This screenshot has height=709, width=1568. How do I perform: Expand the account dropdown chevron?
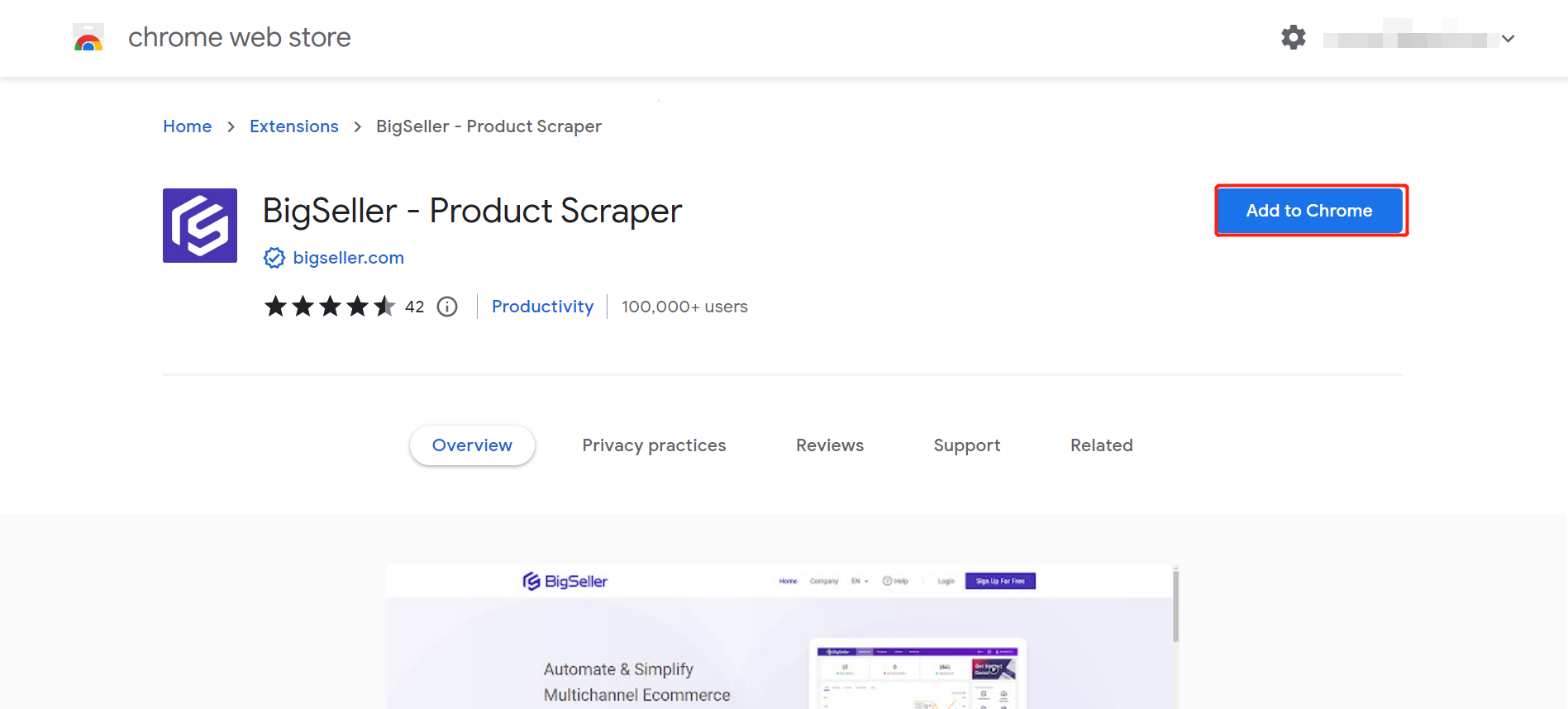pyautogui.click(x=1508, y=38)
